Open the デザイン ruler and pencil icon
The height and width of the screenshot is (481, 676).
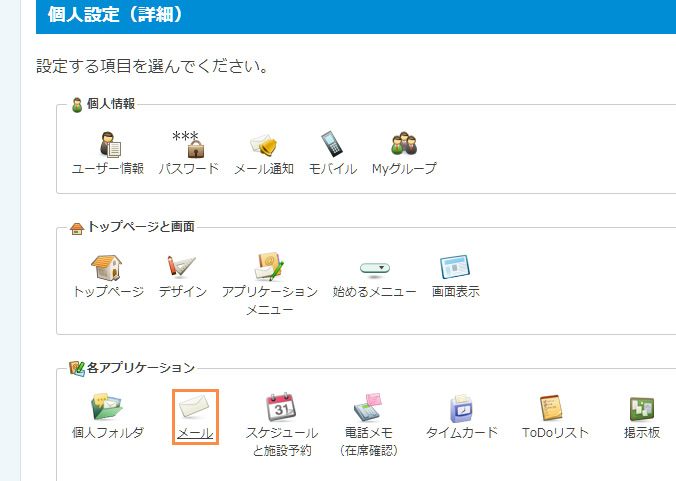coord(182,267)
